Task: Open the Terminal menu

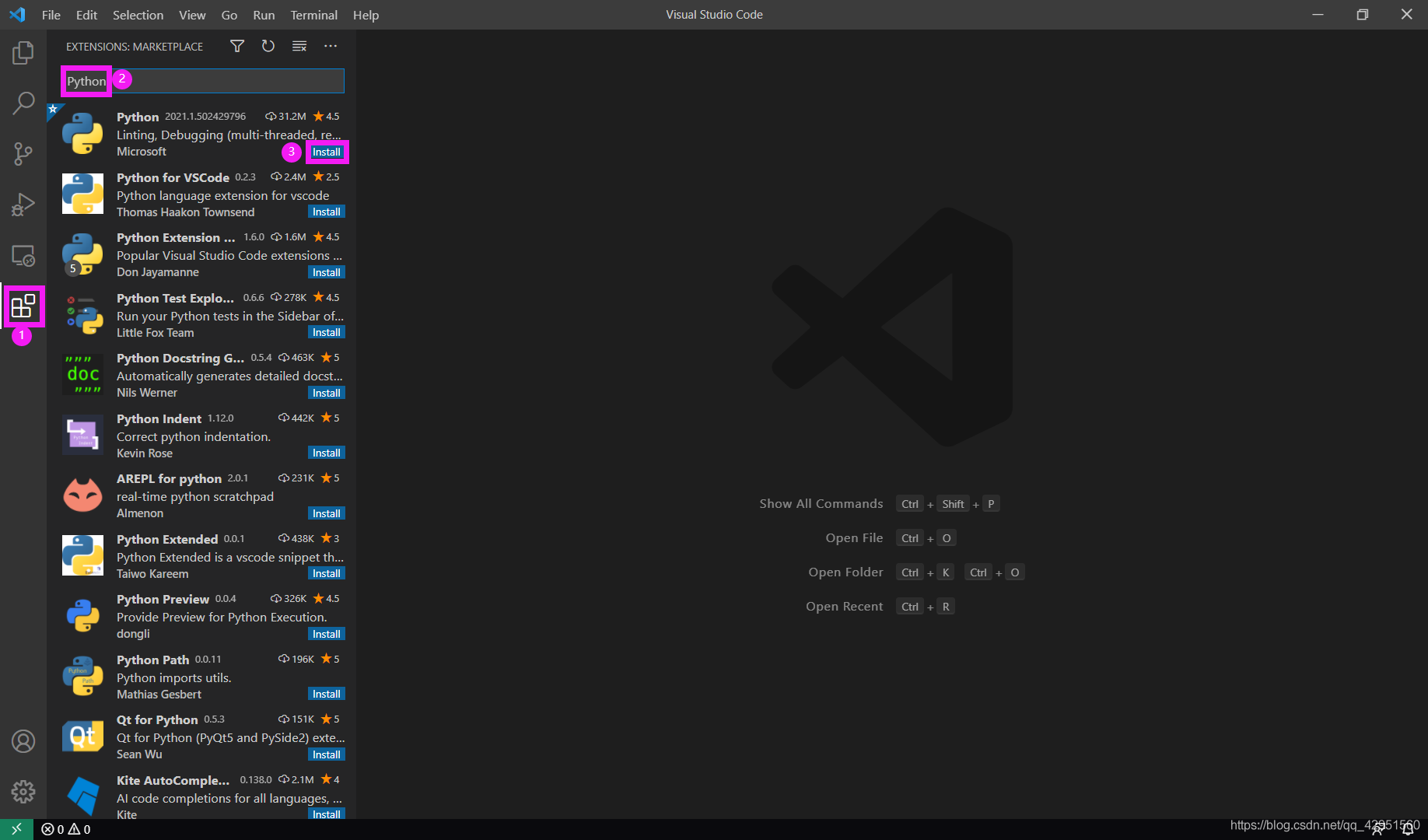Action: pos(313,15)
